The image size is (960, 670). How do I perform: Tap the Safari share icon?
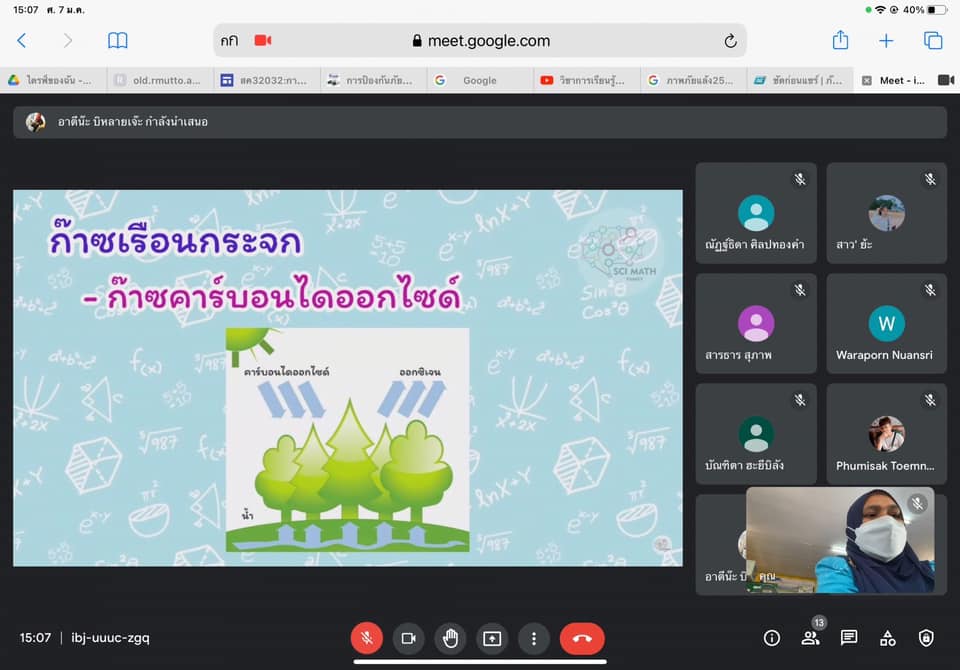click(840, 41)
